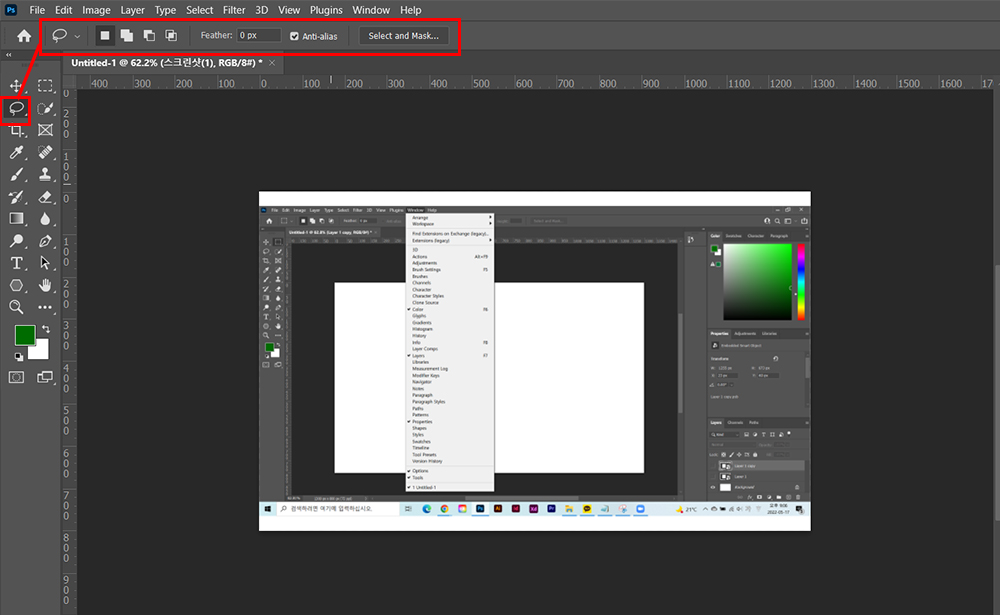Screen dimensions: 1000x615
Task: Close the Untitled-1 document tab
Action: [272, 63]
